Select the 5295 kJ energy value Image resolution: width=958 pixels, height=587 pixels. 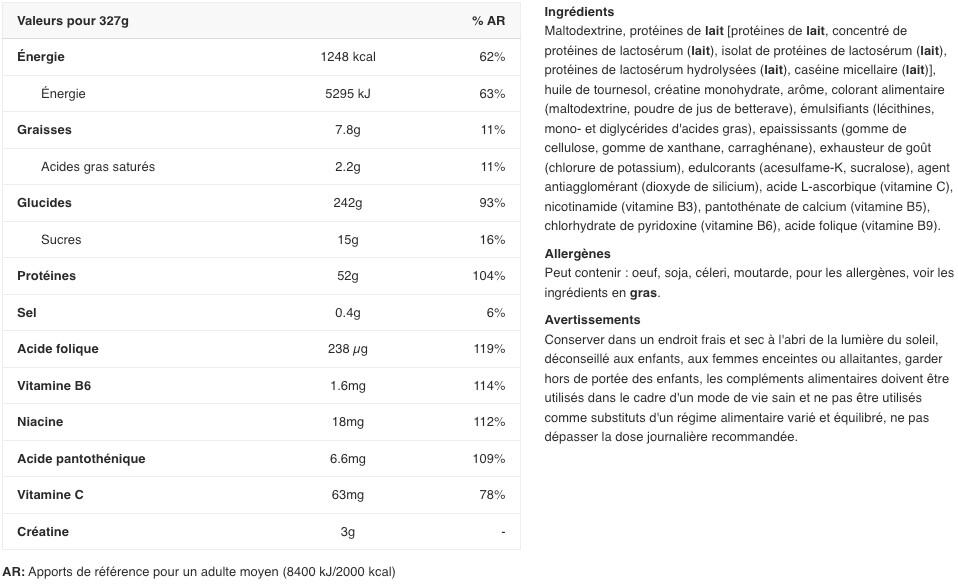[x=348, y=93]
